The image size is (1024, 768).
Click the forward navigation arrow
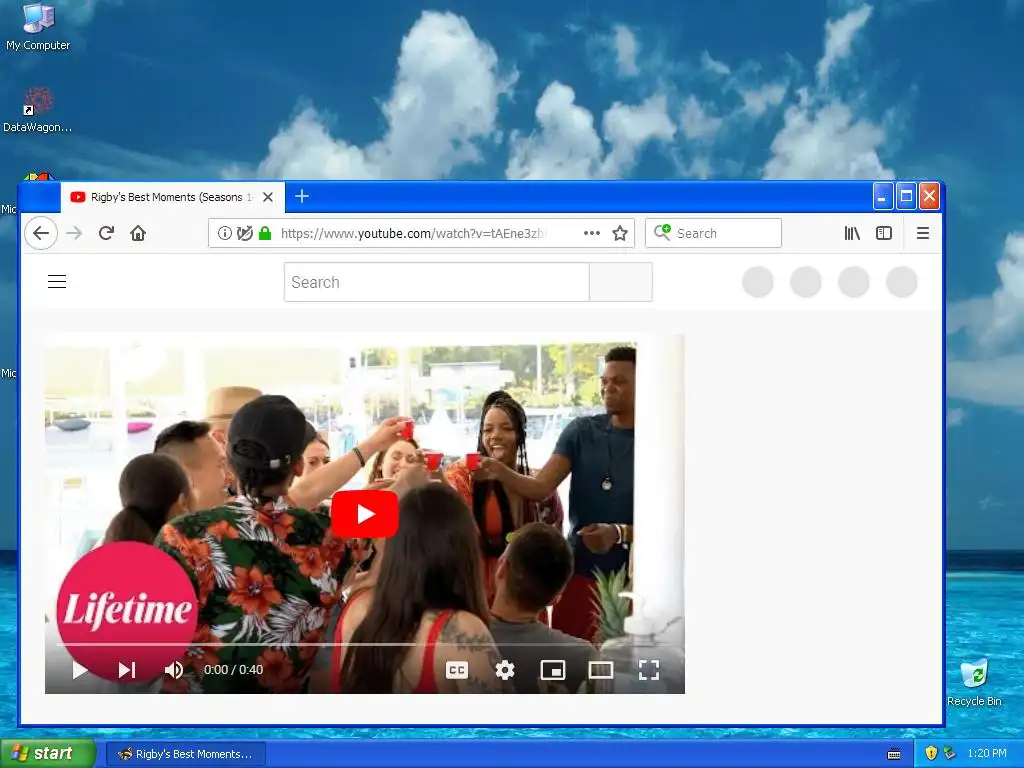74,233
